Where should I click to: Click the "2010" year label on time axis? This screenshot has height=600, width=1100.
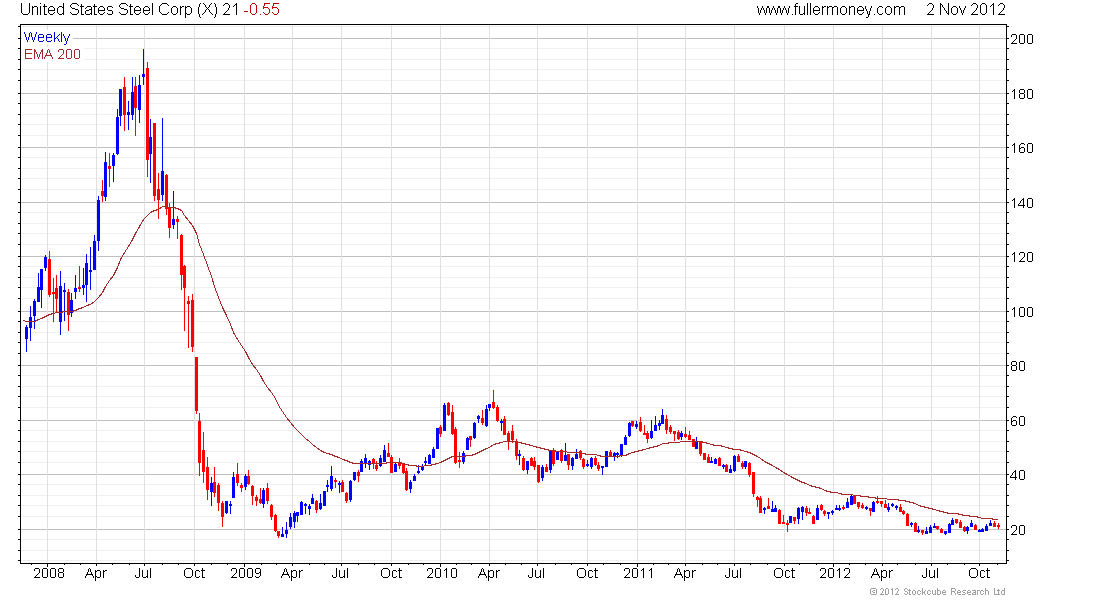pyautogui.click(x=442, y=573)
